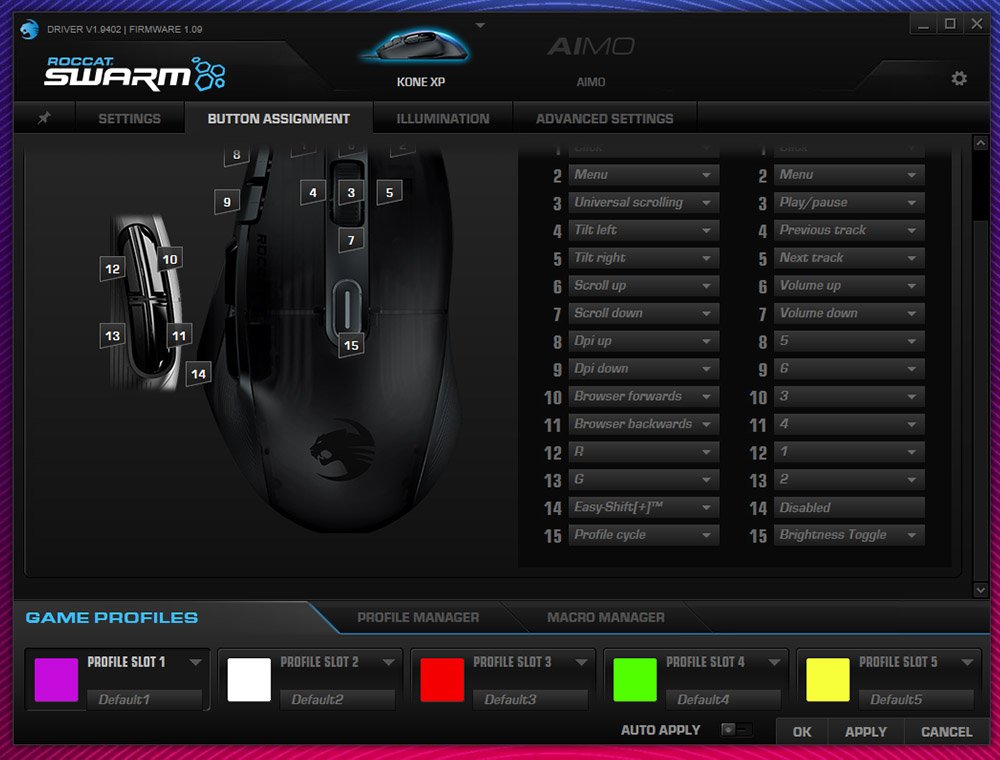The height and width of the screenshot is (760, 1000).
Task: Click the Disabled field for button 14
Action: pyautogui.click(x=849, y=508)
